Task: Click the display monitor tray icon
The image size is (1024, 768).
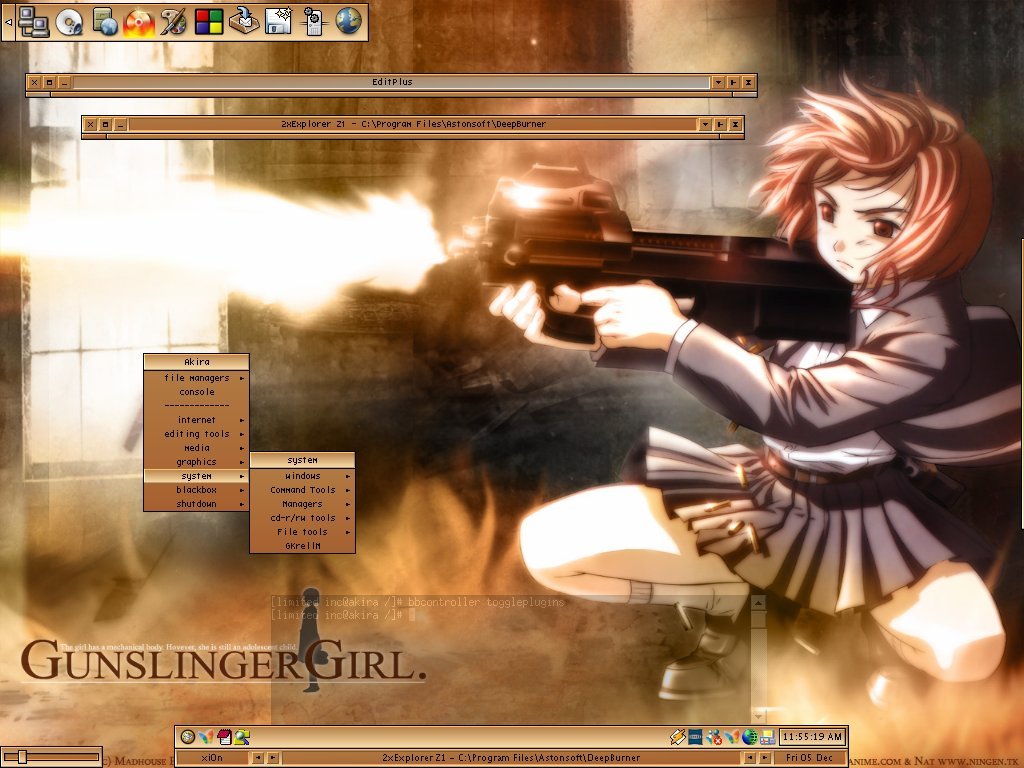Action: point(768,737)
